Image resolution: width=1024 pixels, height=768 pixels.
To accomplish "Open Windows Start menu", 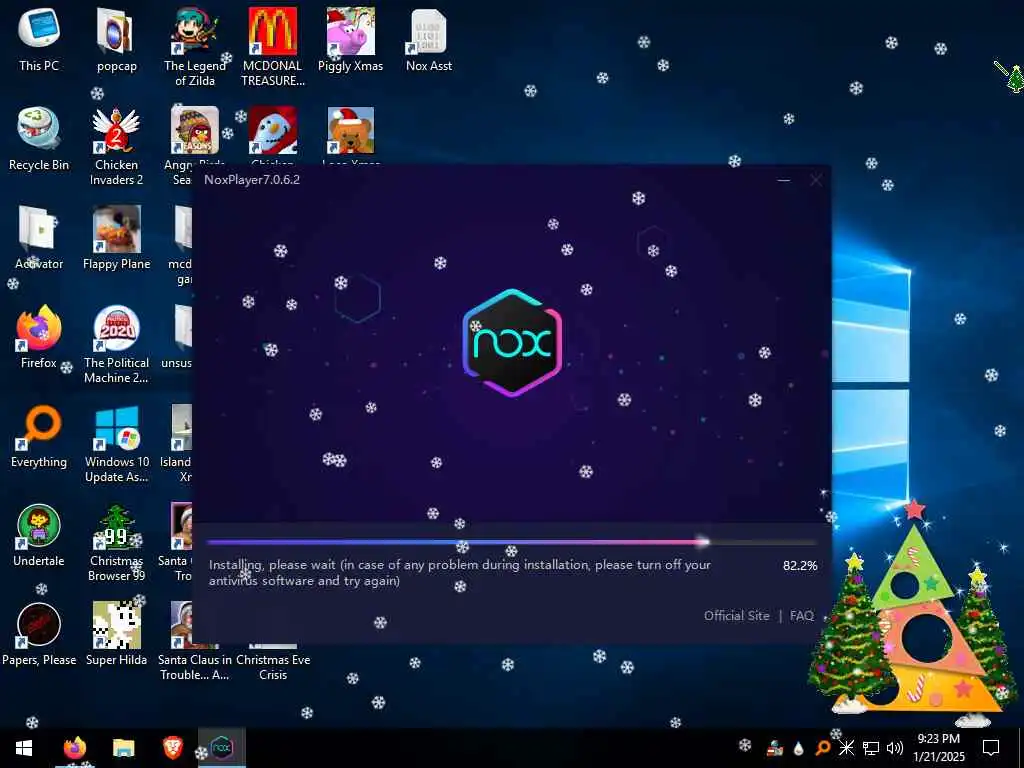I will (x=24, y=748).
